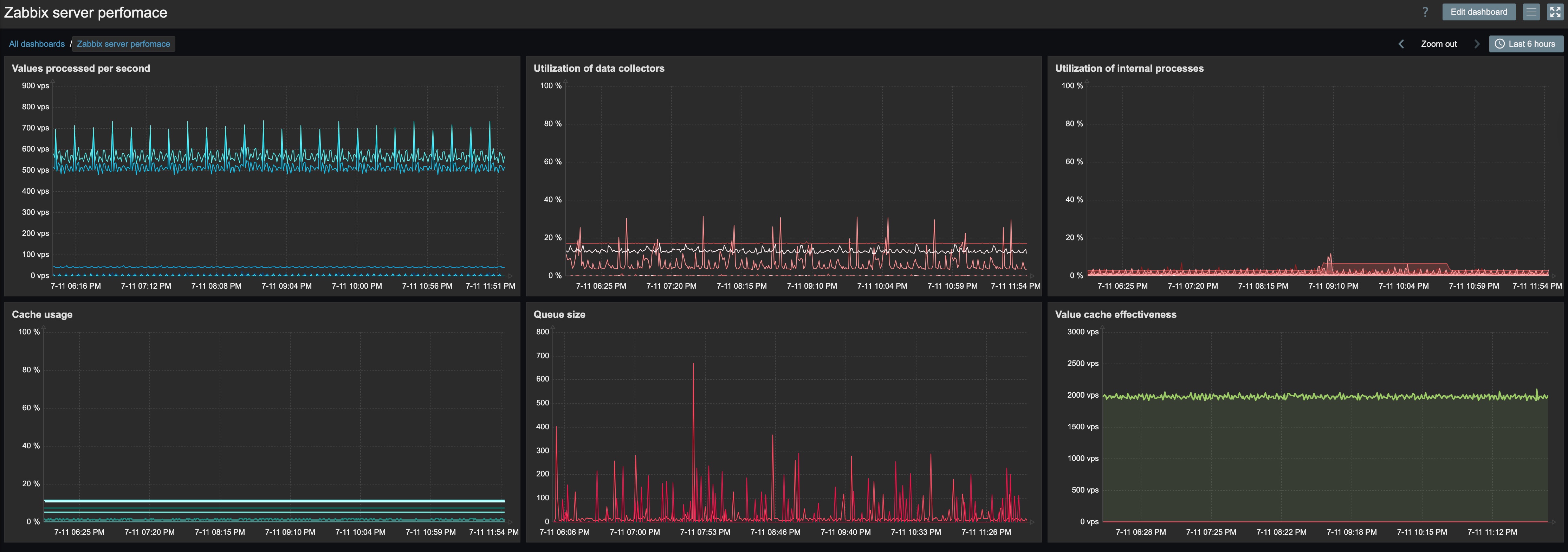The image size is (1568, 552).
Task: Open the dashboard actions hamburger menu
Action: click(x=1531, y=12)
